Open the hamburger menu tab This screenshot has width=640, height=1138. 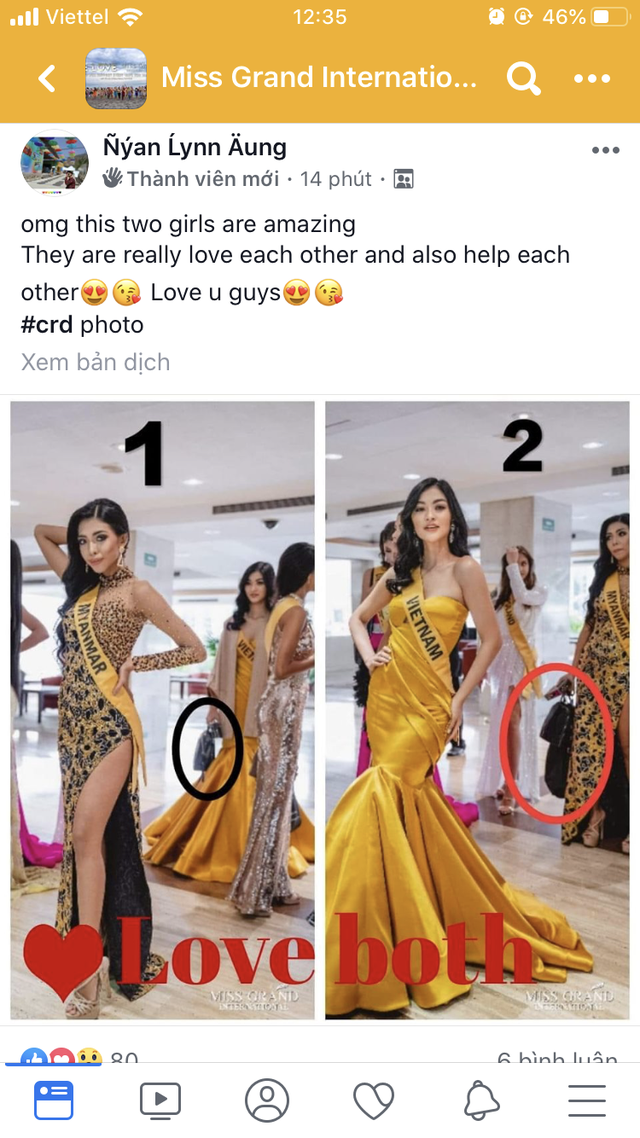[x=587, y=1100]
